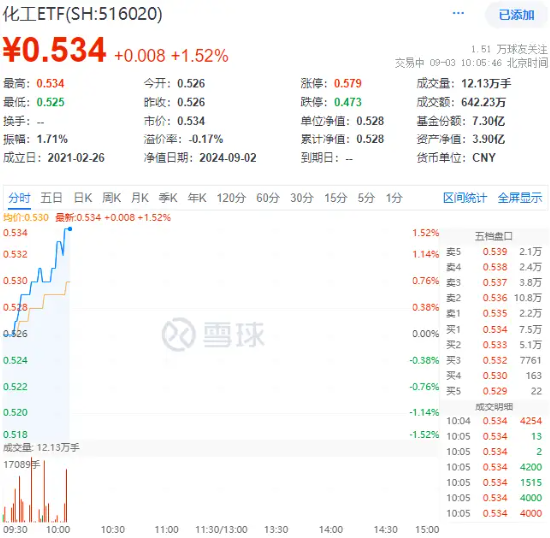
Task: Click the 涨停 0.579 value
Action: tap(348, 83)
